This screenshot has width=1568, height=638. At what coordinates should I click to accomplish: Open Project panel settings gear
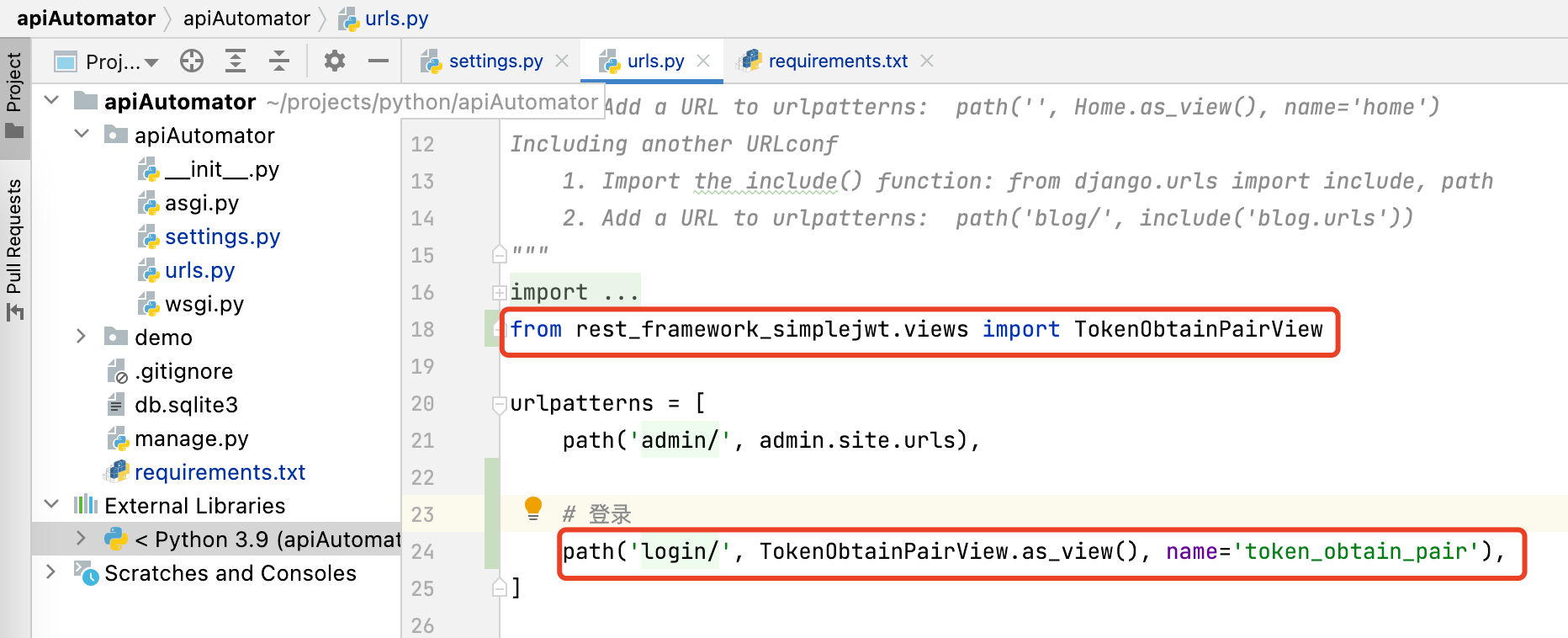335,61
